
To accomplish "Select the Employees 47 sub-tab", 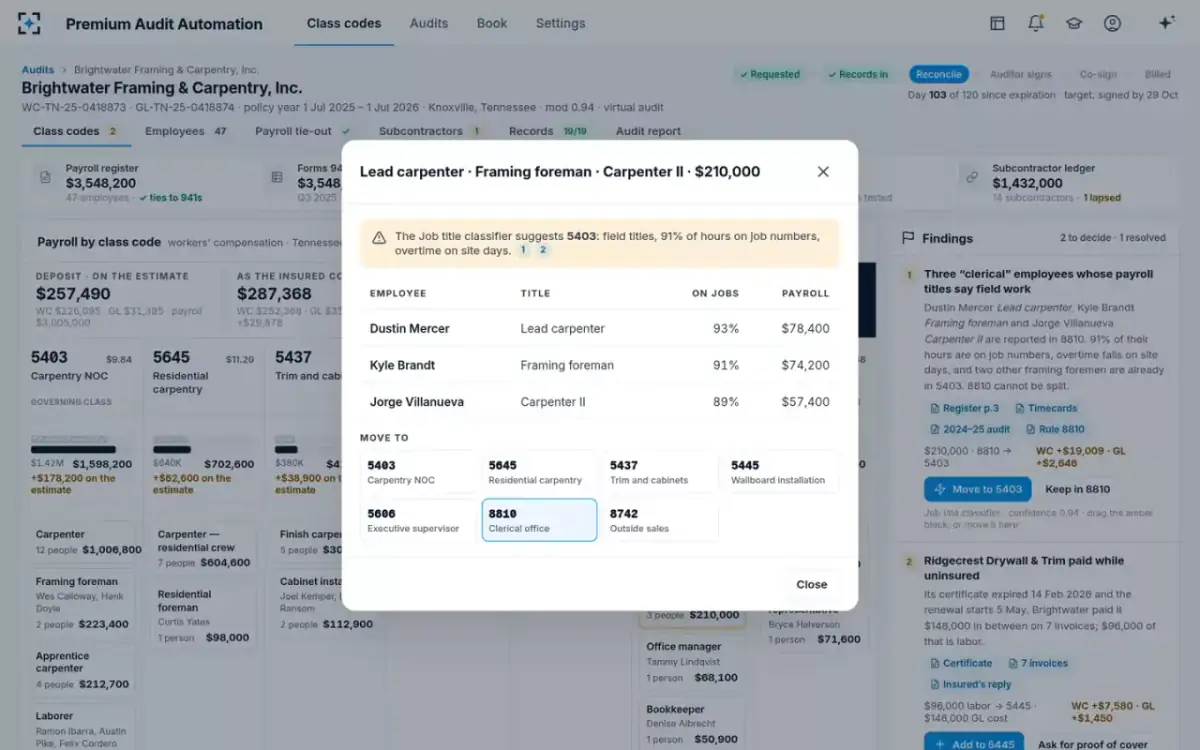I will pyautogui.click(x=186, y=131).
